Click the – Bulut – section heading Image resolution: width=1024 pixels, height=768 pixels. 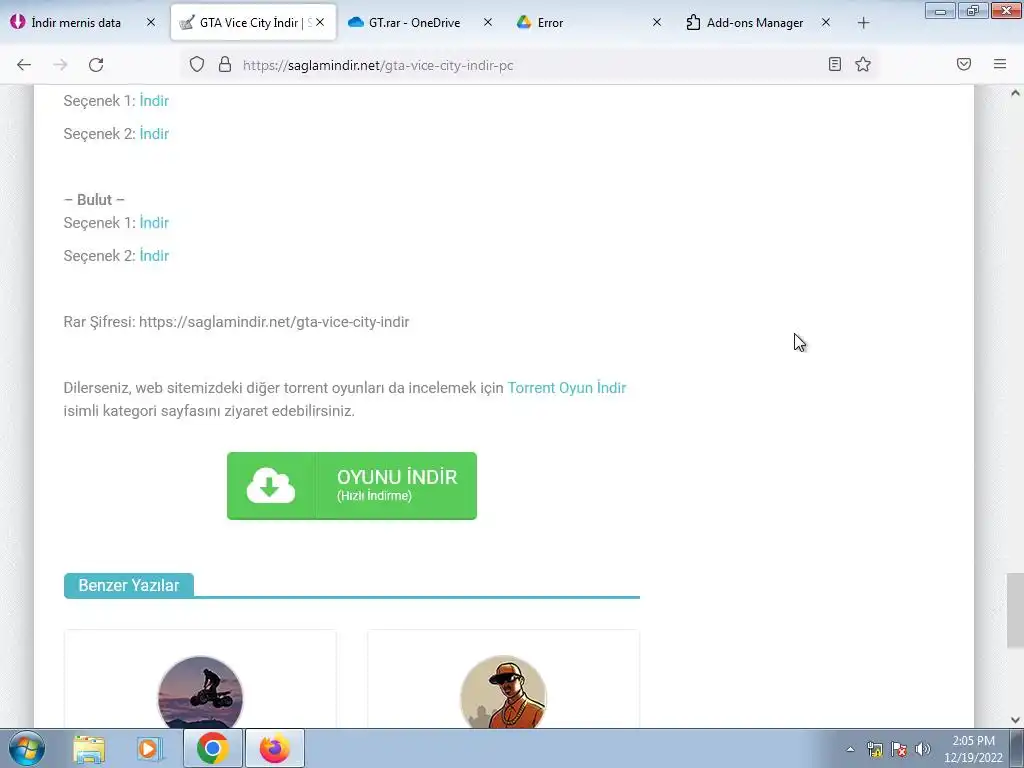(95, 199)
